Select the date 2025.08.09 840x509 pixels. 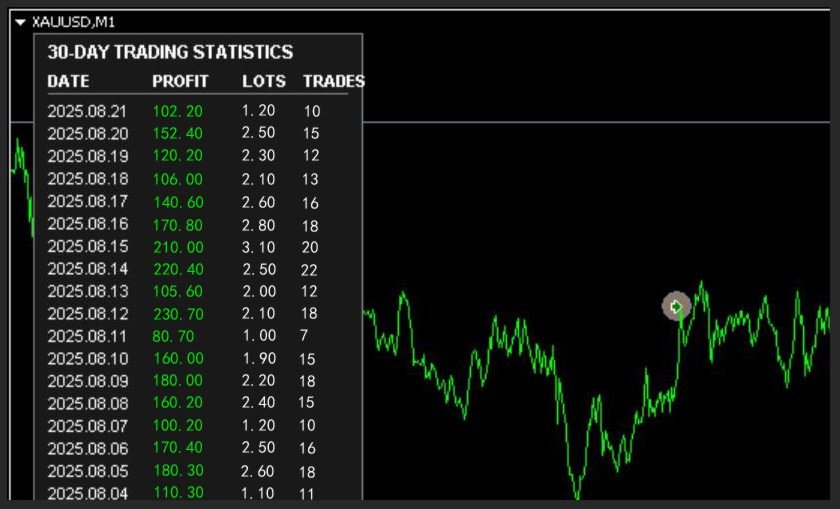(x=88, y=381)
